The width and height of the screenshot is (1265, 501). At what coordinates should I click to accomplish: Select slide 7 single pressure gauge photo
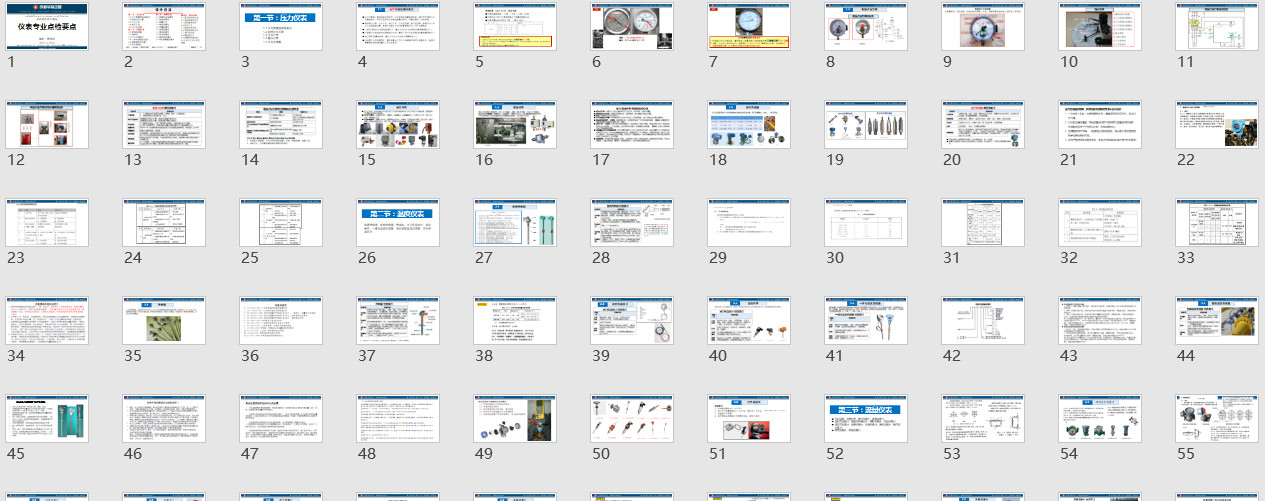pos(749,27)
